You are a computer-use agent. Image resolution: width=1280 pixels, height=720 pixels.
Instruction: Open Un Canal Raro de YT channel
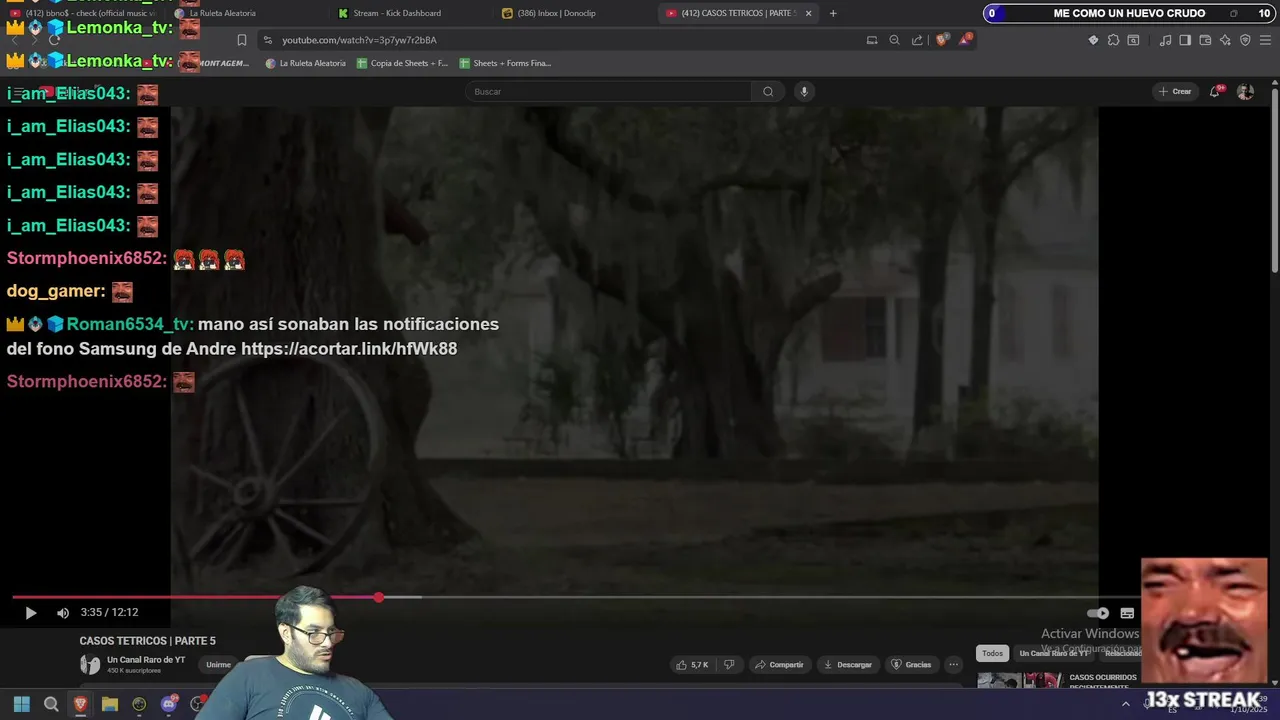tap(146, 660)
